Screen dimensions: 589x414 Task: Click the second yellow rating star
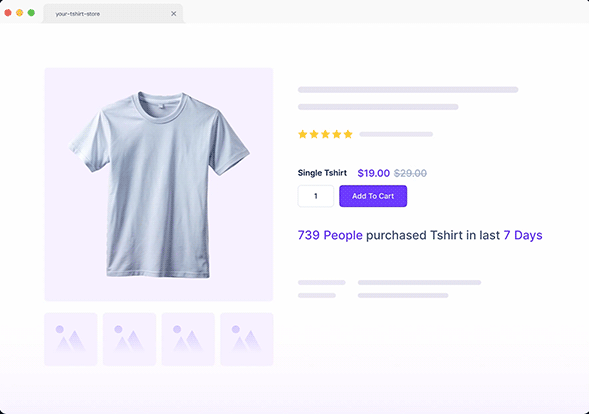click(x=314, y=134)
